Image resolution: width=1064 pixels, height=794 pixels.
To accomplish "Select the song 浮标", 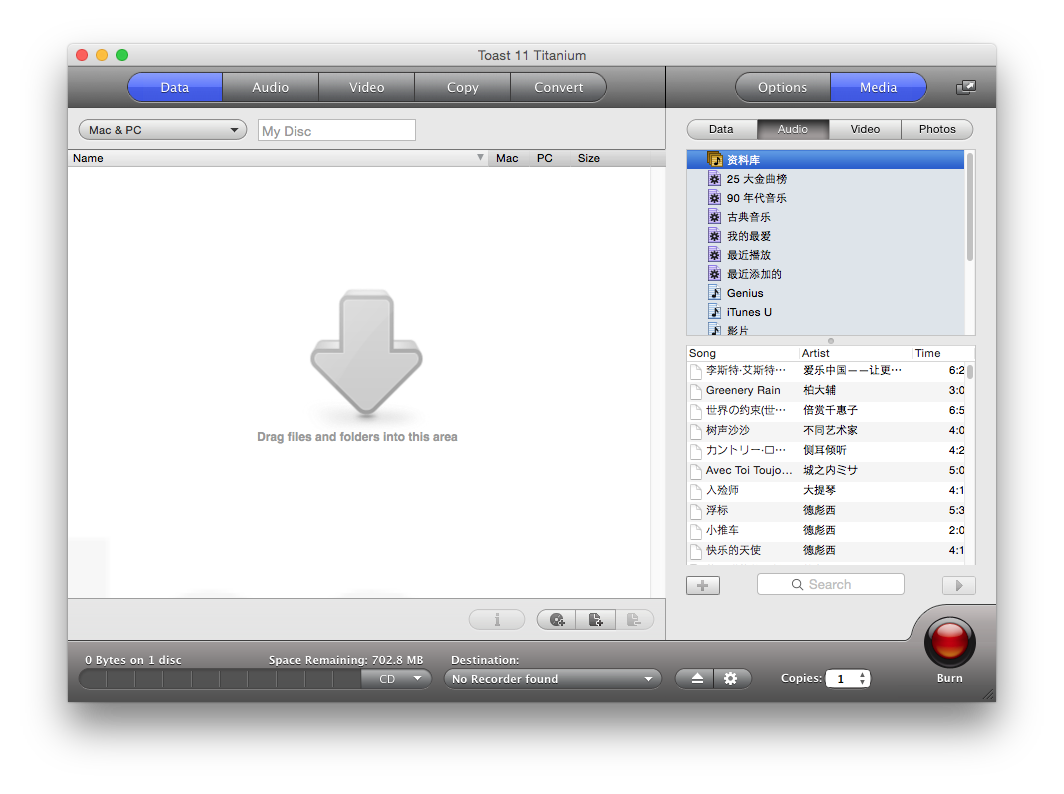I will coord(717,510).
